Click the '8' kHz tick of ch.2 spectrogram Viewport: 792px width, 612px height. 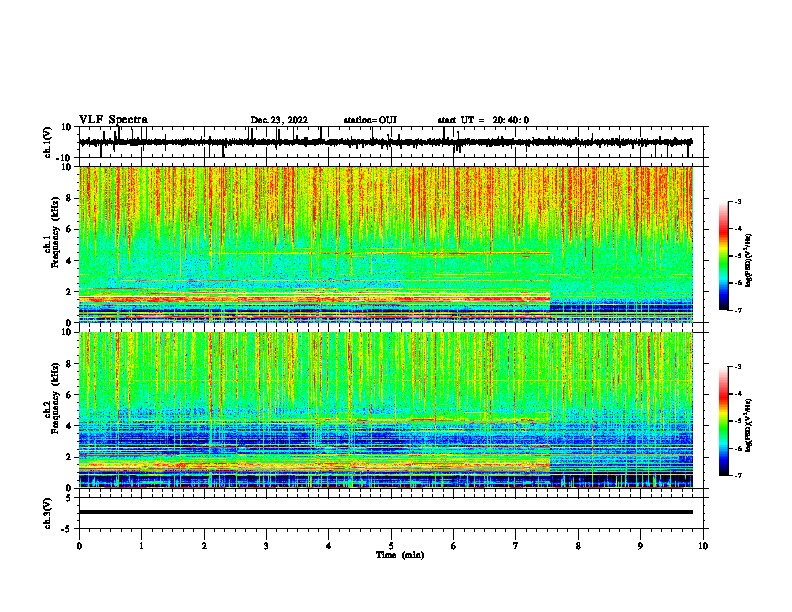69,363
